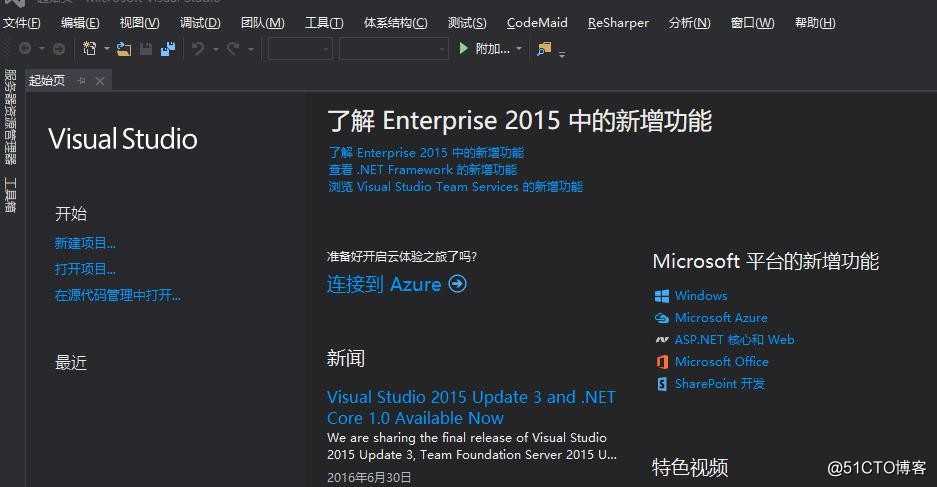937x487 pixels.
Task: Open the 体系结构(C) menu
Action: [x=396, y=23]
